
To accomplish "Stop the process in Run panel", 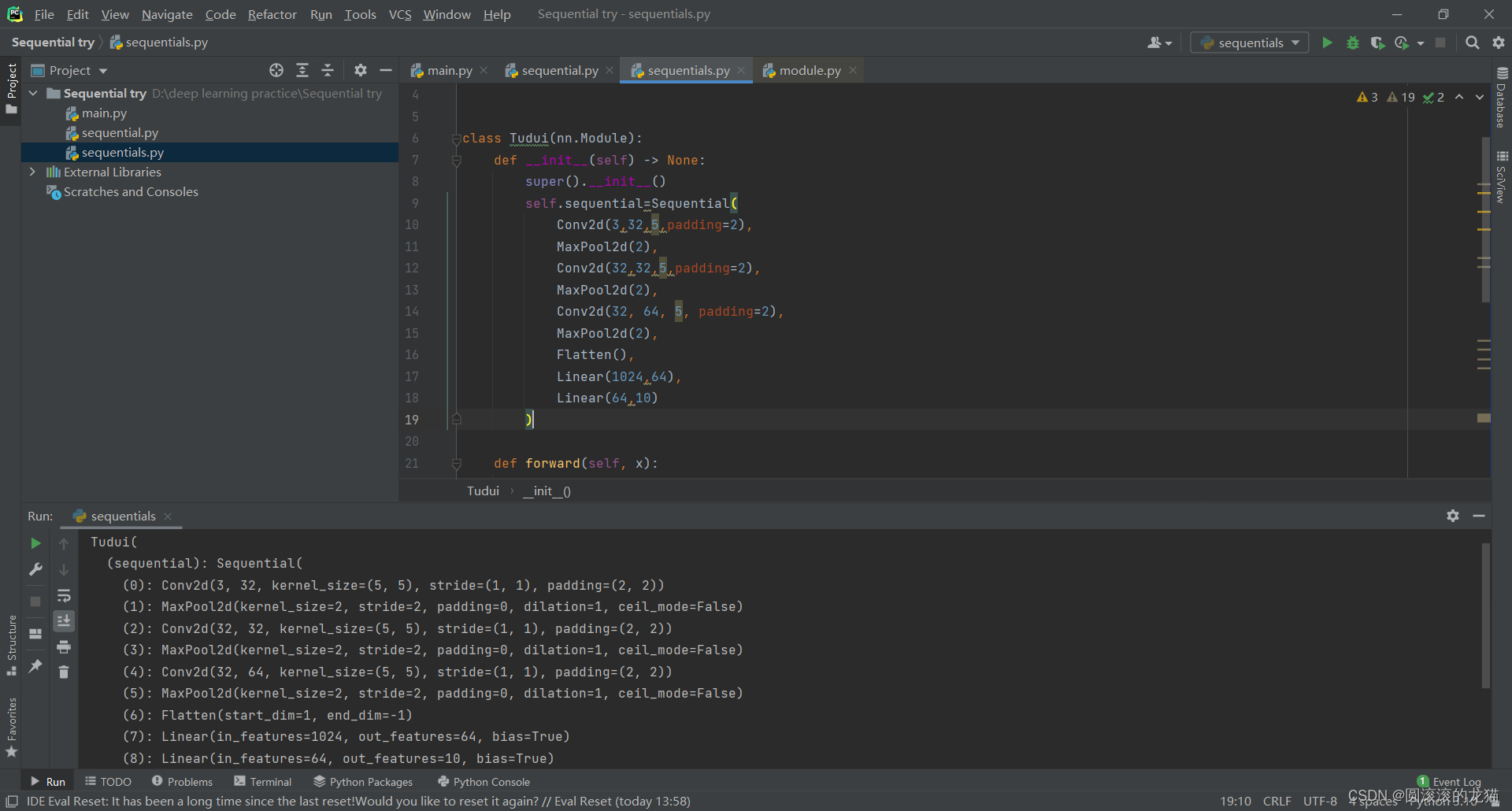I will point(35,602).
